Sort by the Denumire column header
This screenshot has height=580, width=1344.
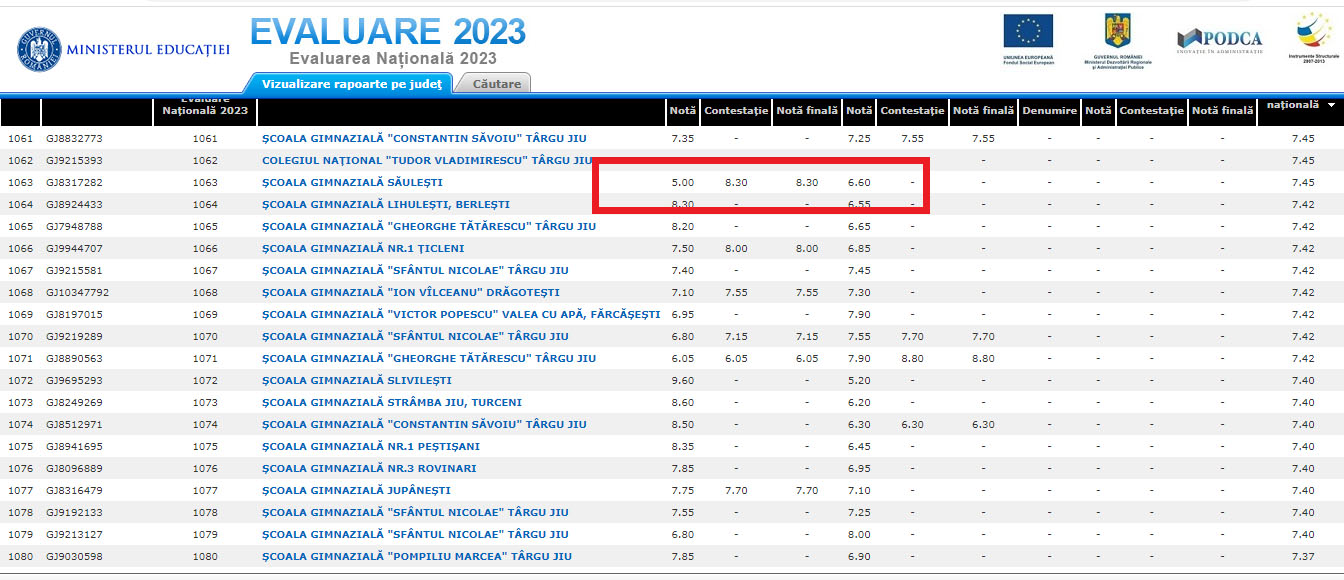pyautogui.click(x=1049, y=111)
